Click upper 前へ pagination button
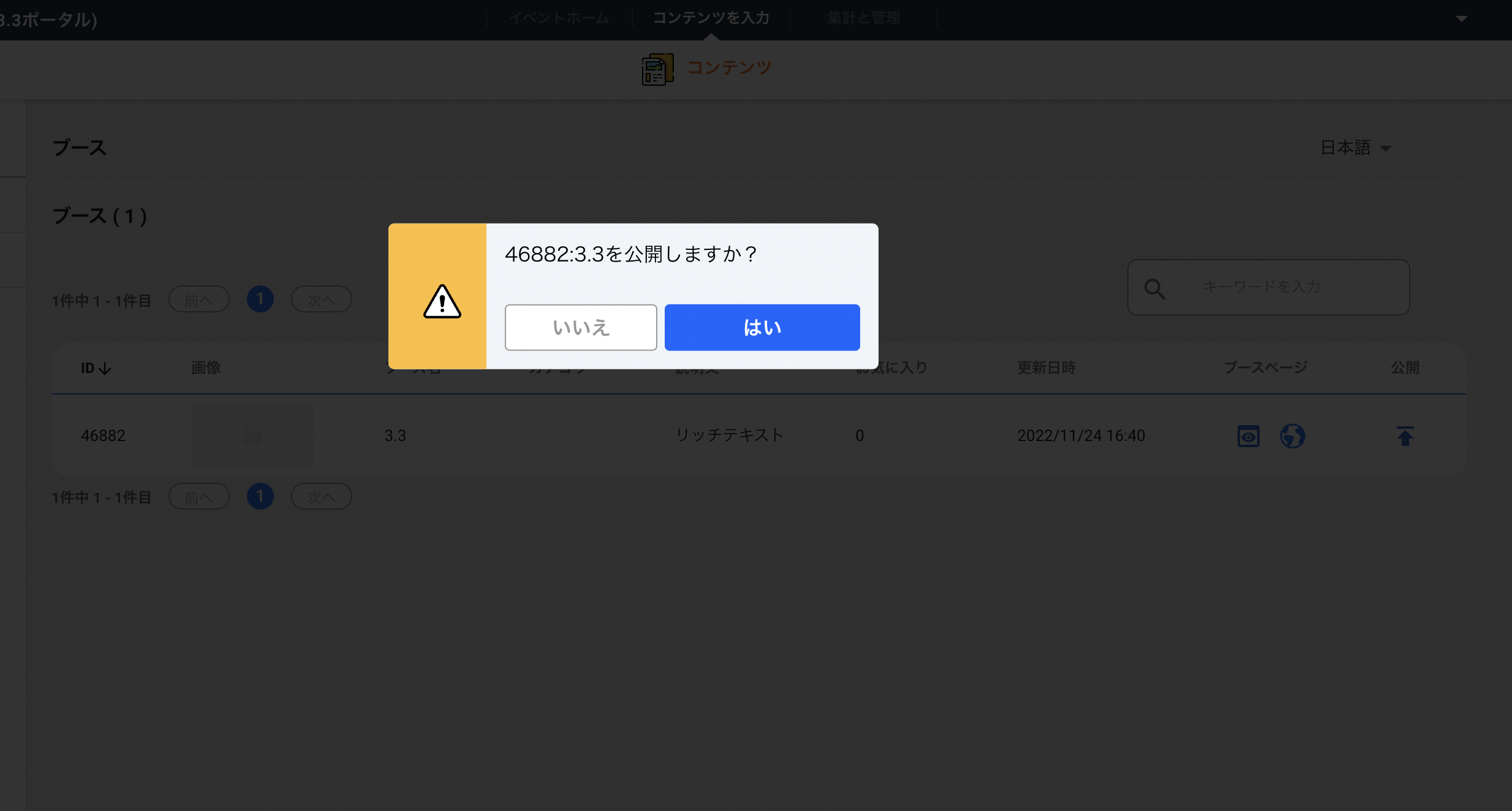This screenshot has width=1512, height=811. click(199, 300)
